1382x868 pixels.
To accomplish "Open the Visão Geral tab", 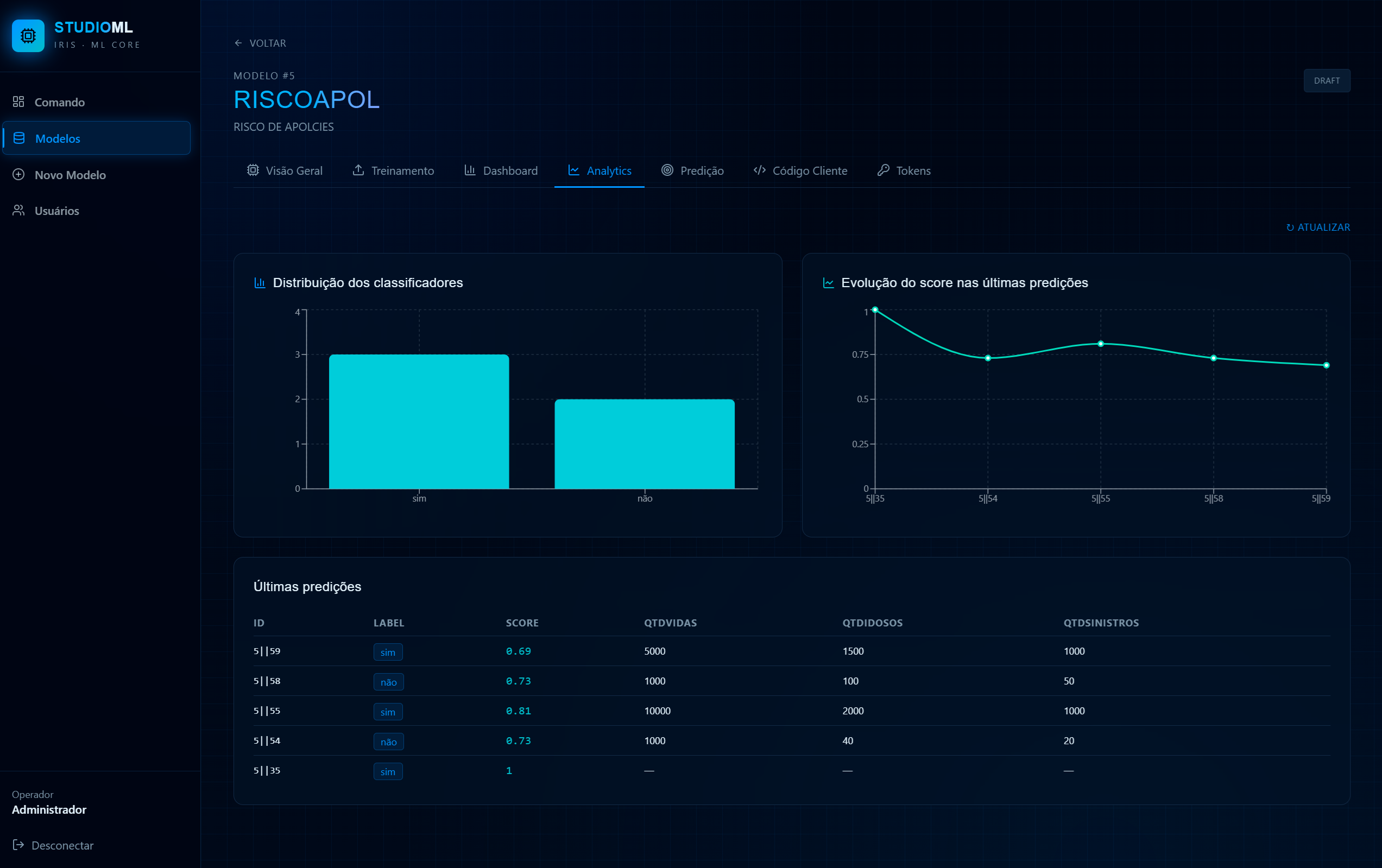I will click(285, 170).
